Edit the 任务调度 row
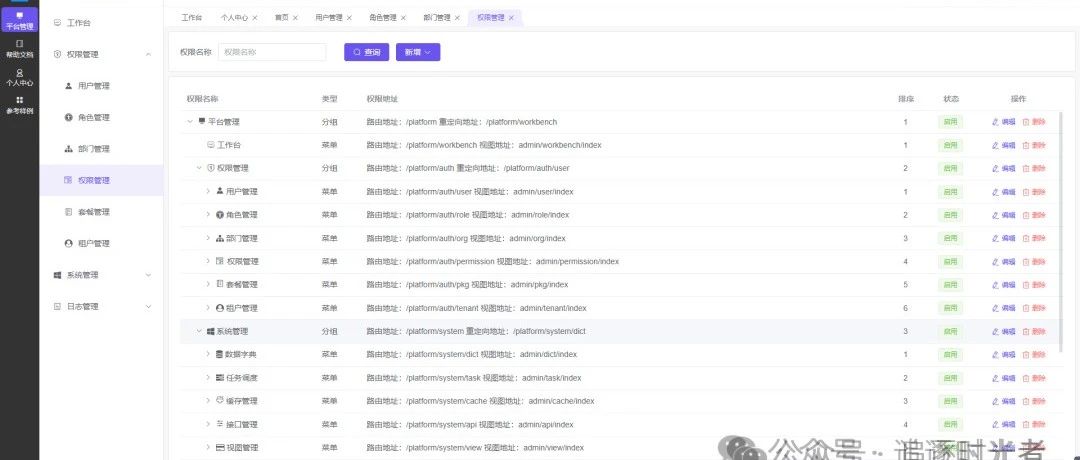 [x=1004, y=378]
